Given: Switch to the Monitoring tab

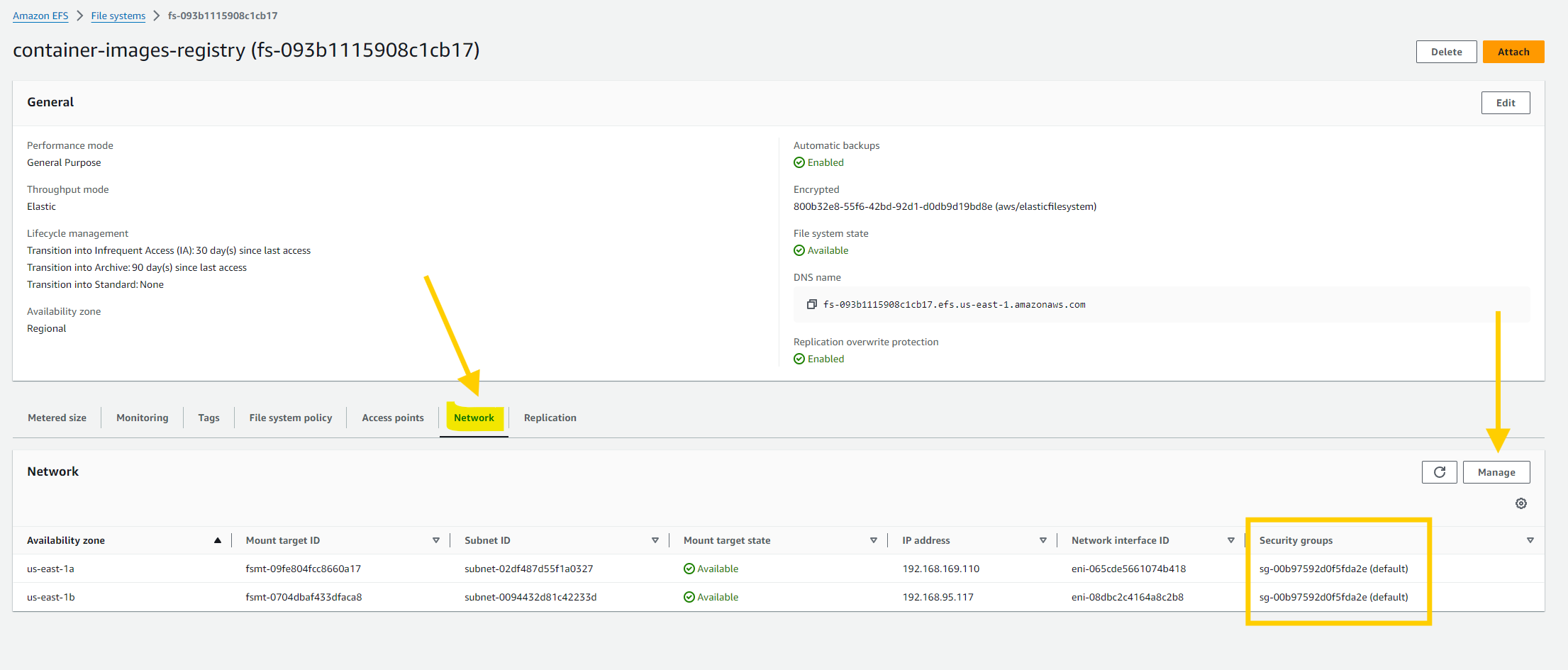Looking at the screenshot, I should tap(143, 418).
